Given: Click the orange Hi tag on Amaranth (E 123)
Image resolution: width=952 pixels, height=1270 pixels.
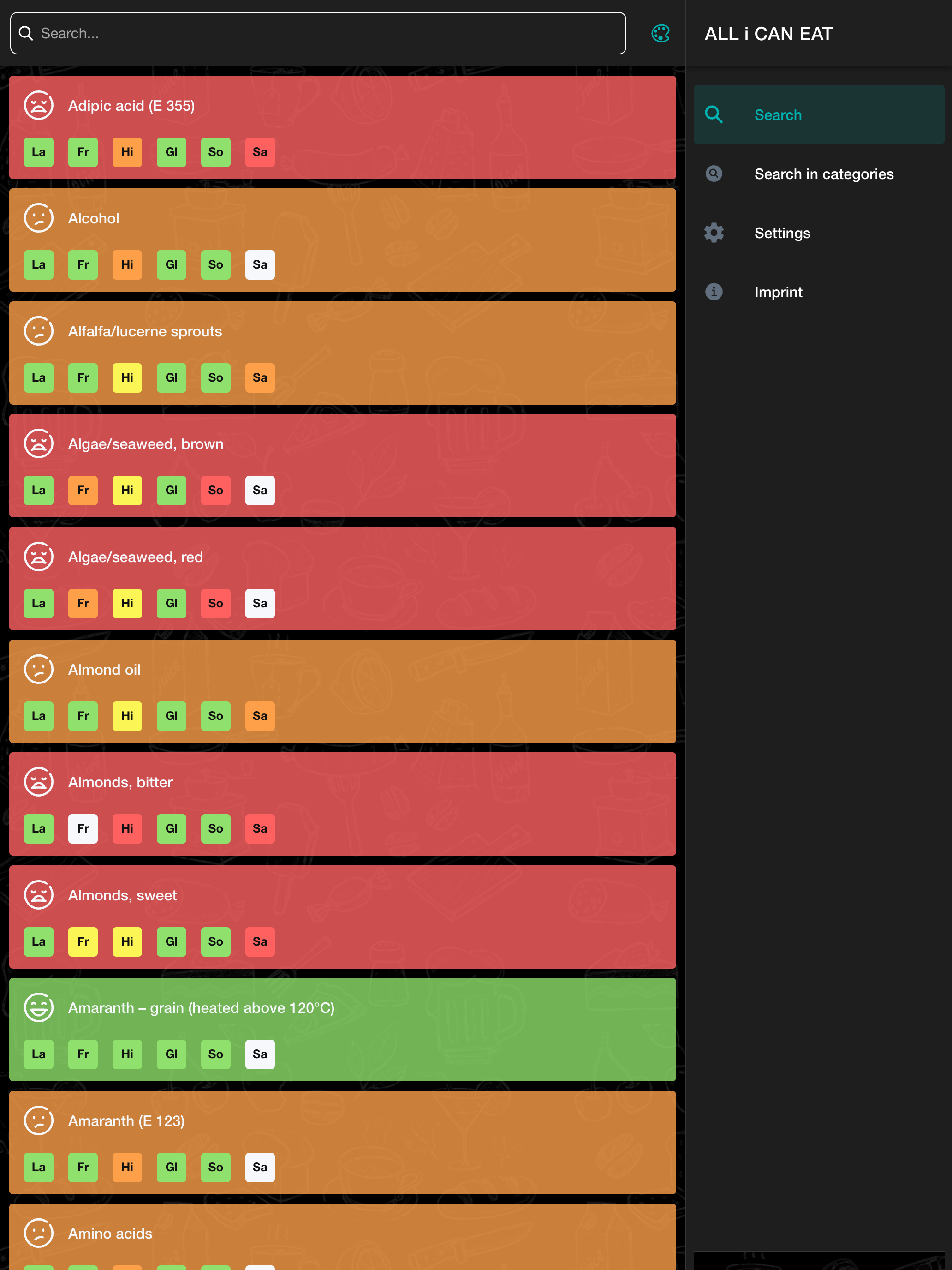Looking at the screenshot, I should [x=127, y=1167].
